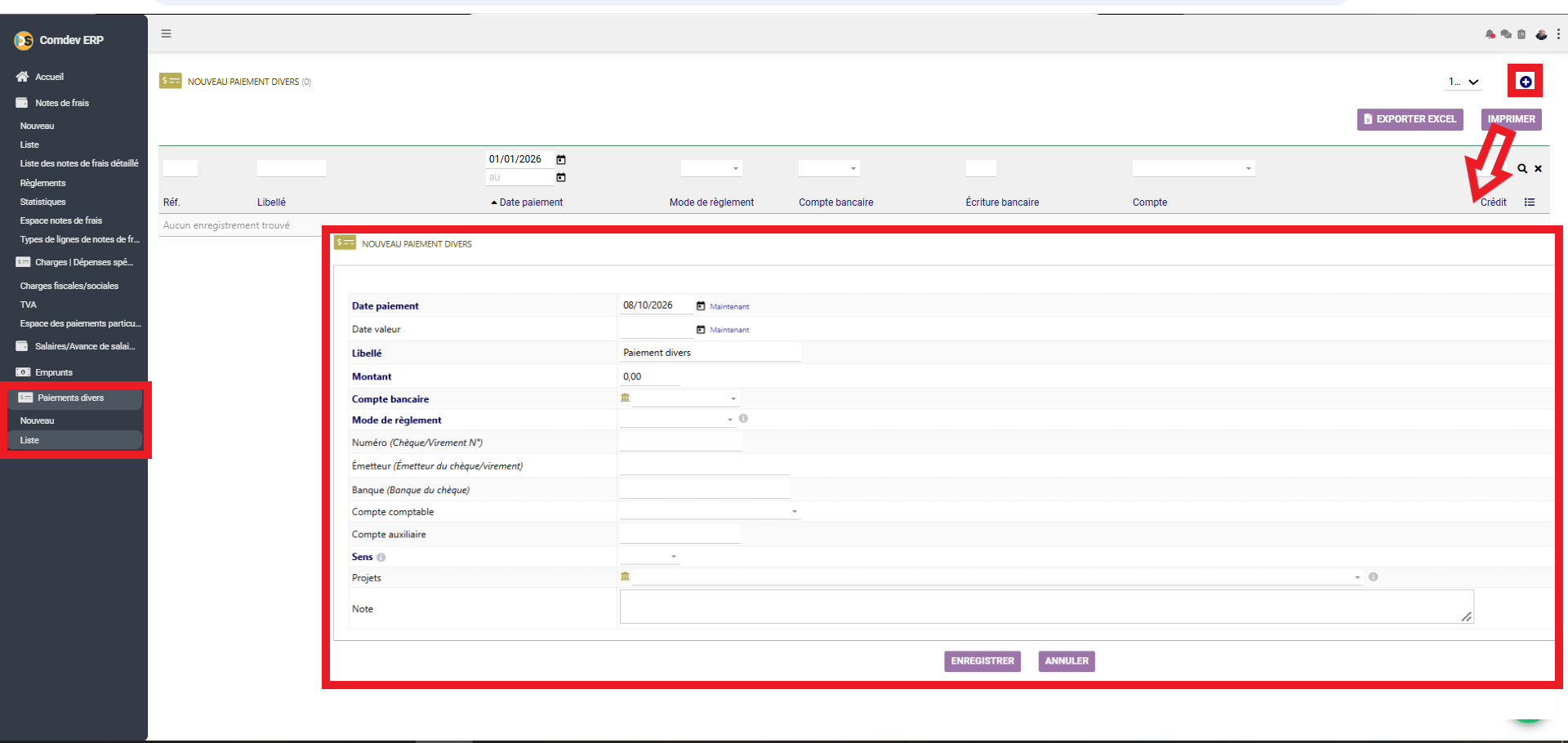
Task: Open the Compte bancaire filter dropdown
Action: tap(829, 168)
